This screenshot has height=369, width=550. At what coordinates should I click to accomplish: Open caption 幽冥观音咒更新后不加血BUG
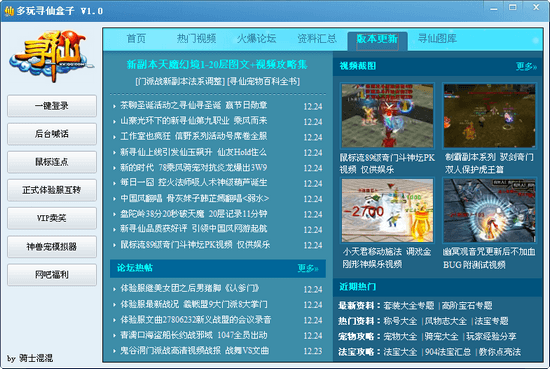tap(489, 258)
